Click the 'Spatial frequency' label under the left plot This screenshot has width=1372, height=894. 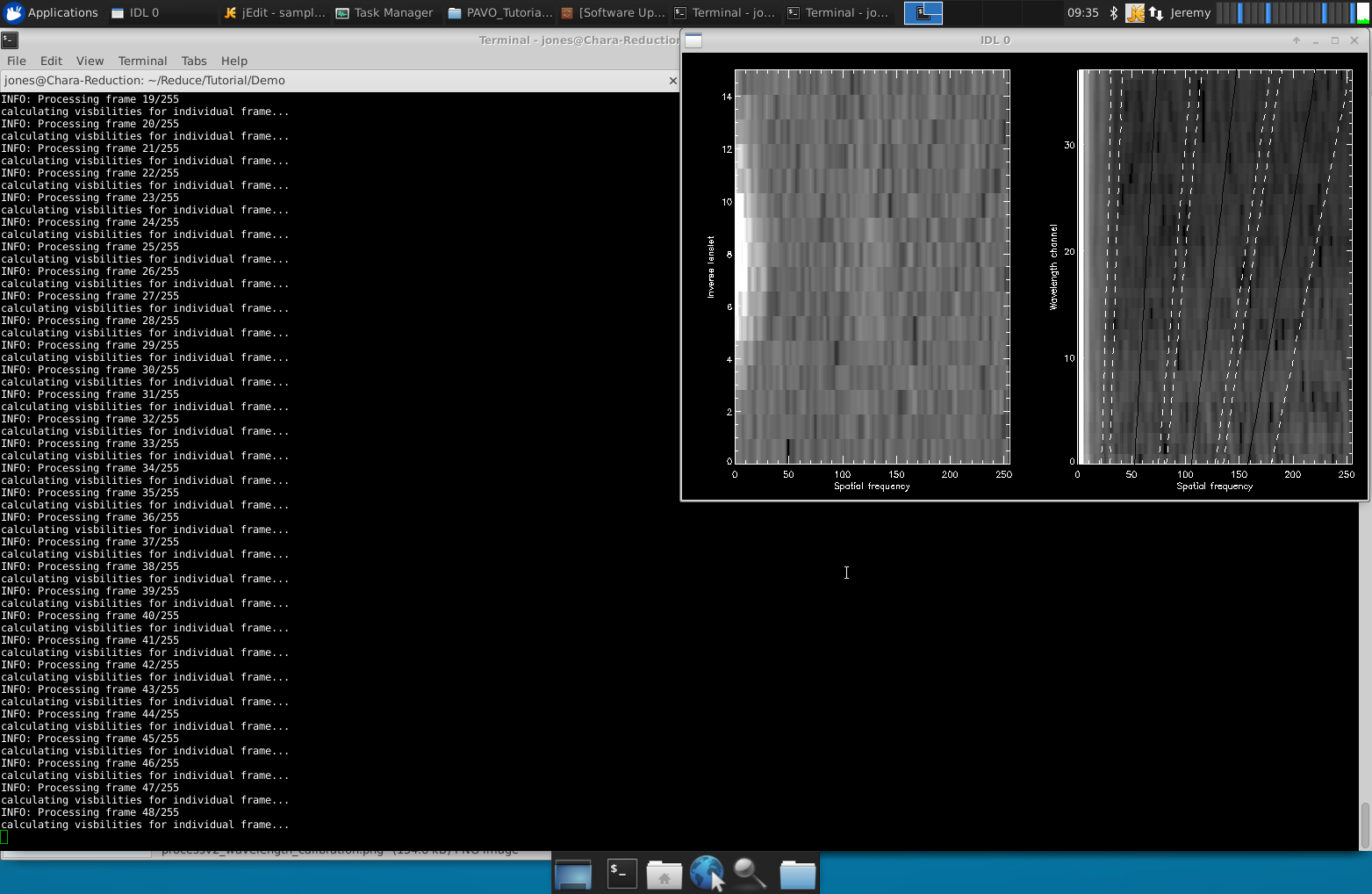coord(872,486)
